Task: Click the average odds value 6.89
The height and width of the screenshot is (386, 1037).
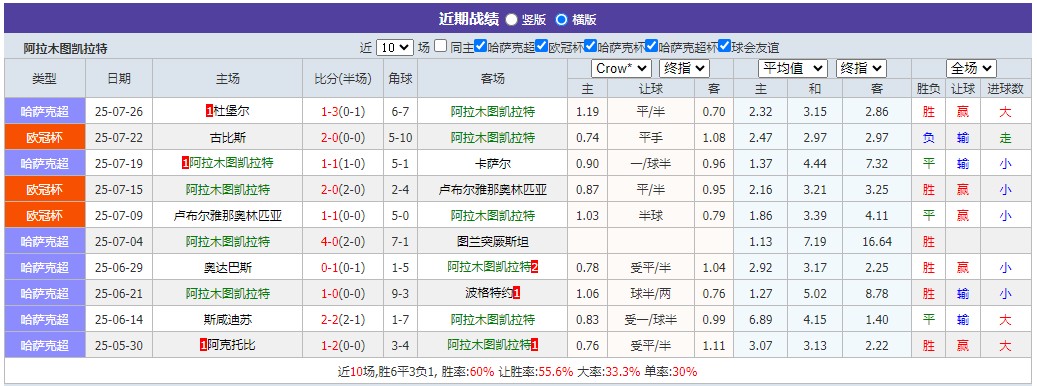Action: coord(761,320)
